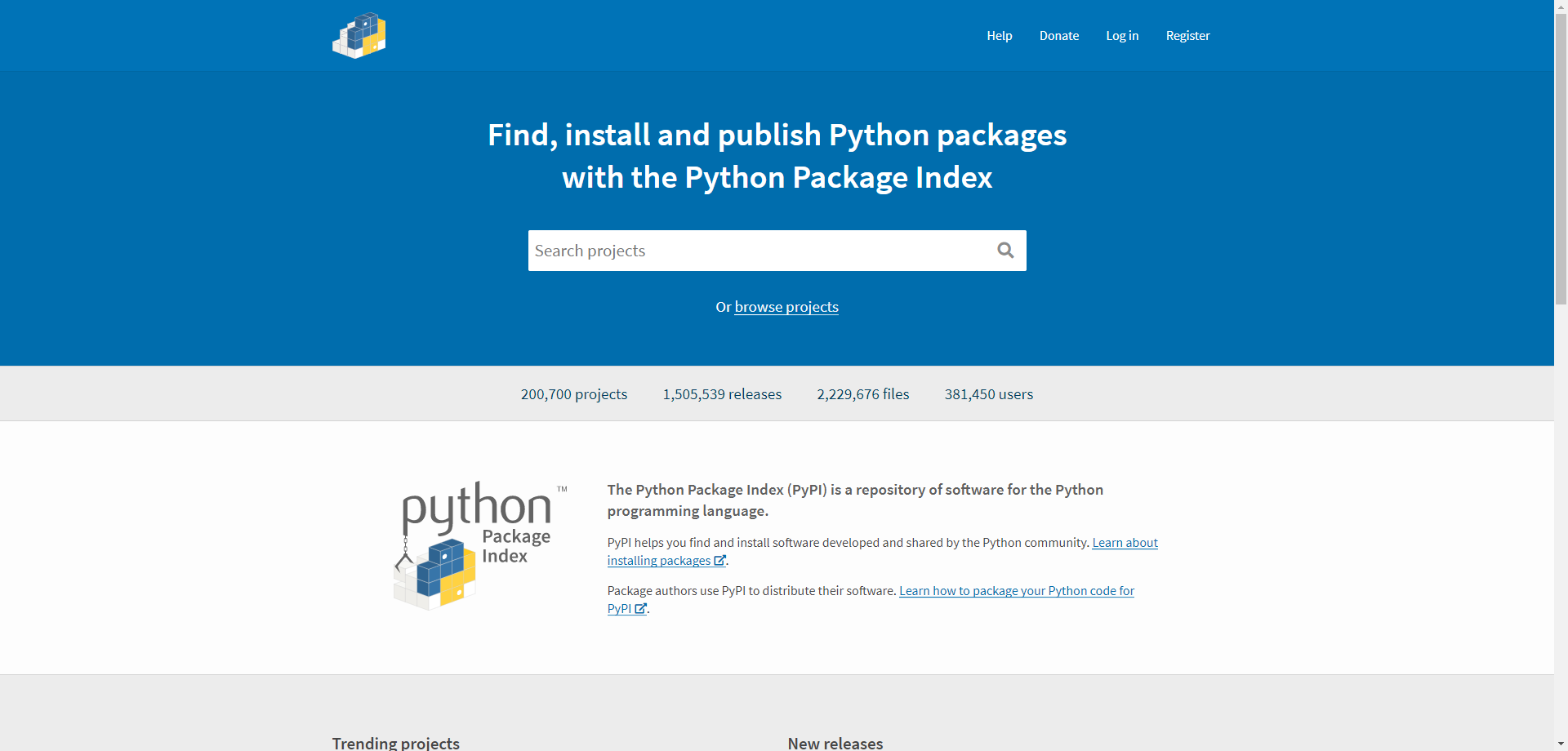The height and width of the screenshot is (751, 1568).
Task: Open the Help menu item
Action: tap(999, 36)
